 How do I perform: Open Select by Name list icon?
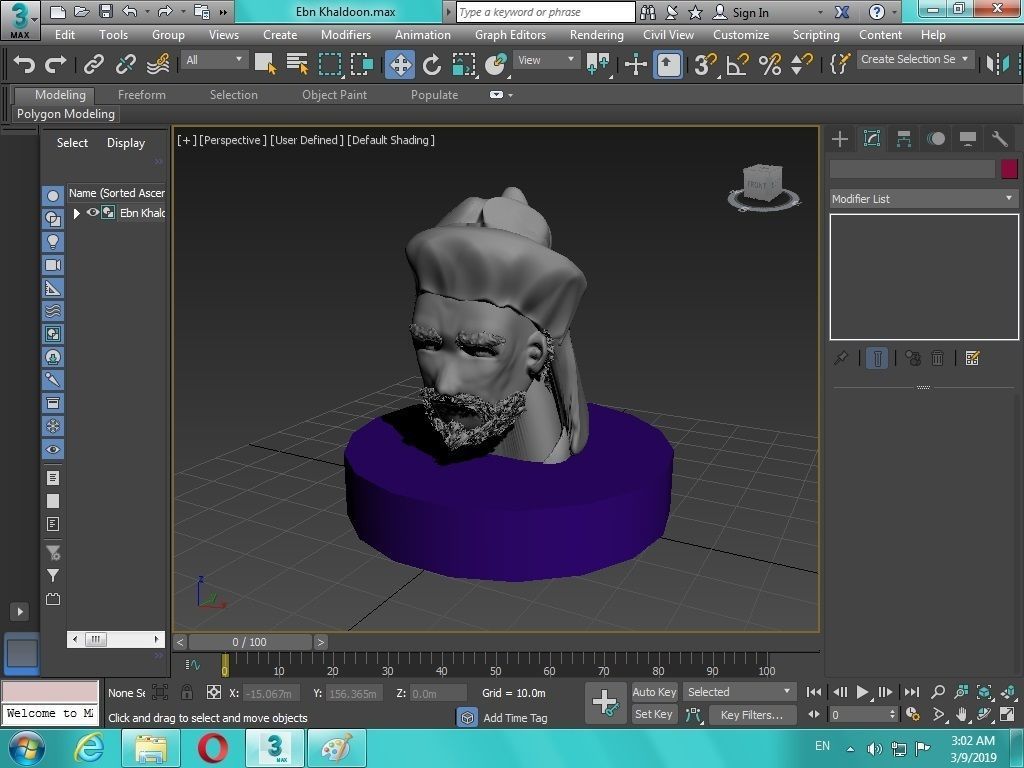click(297, 64)
